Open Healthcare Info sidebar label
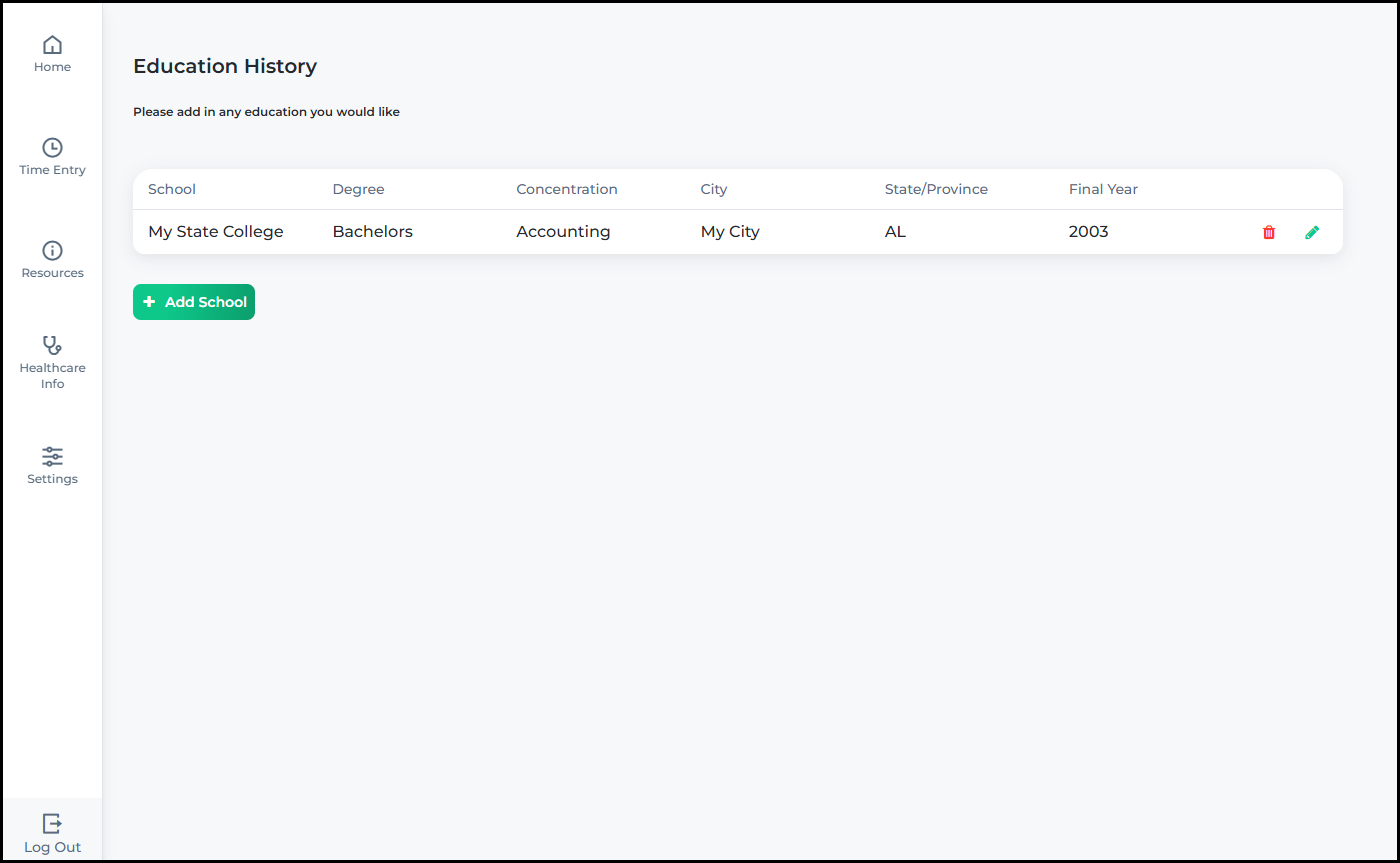Image resolution: width=1400 pixels, height=863 pixels. coord(52,376)
